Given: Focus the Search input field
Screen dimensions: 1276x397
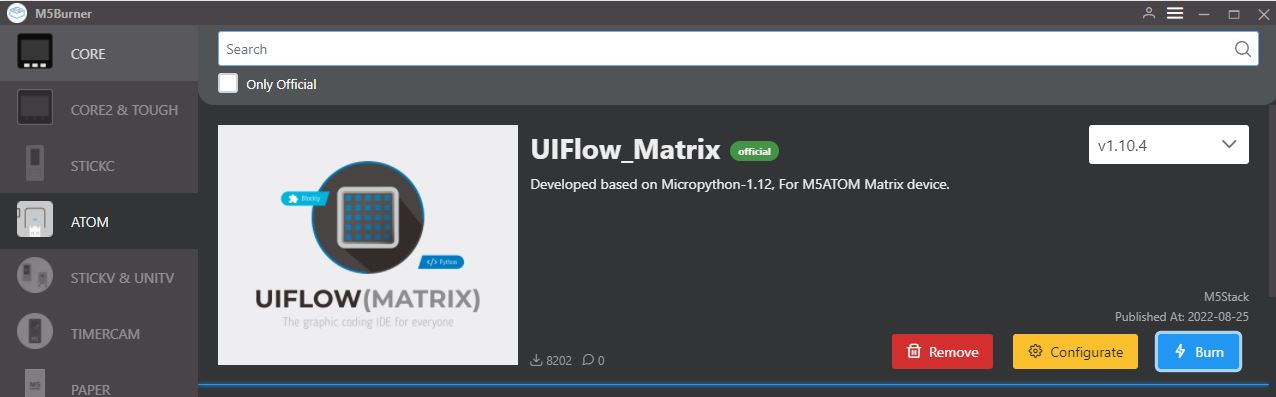Looking at the screenshot, I should coord(726,49).
